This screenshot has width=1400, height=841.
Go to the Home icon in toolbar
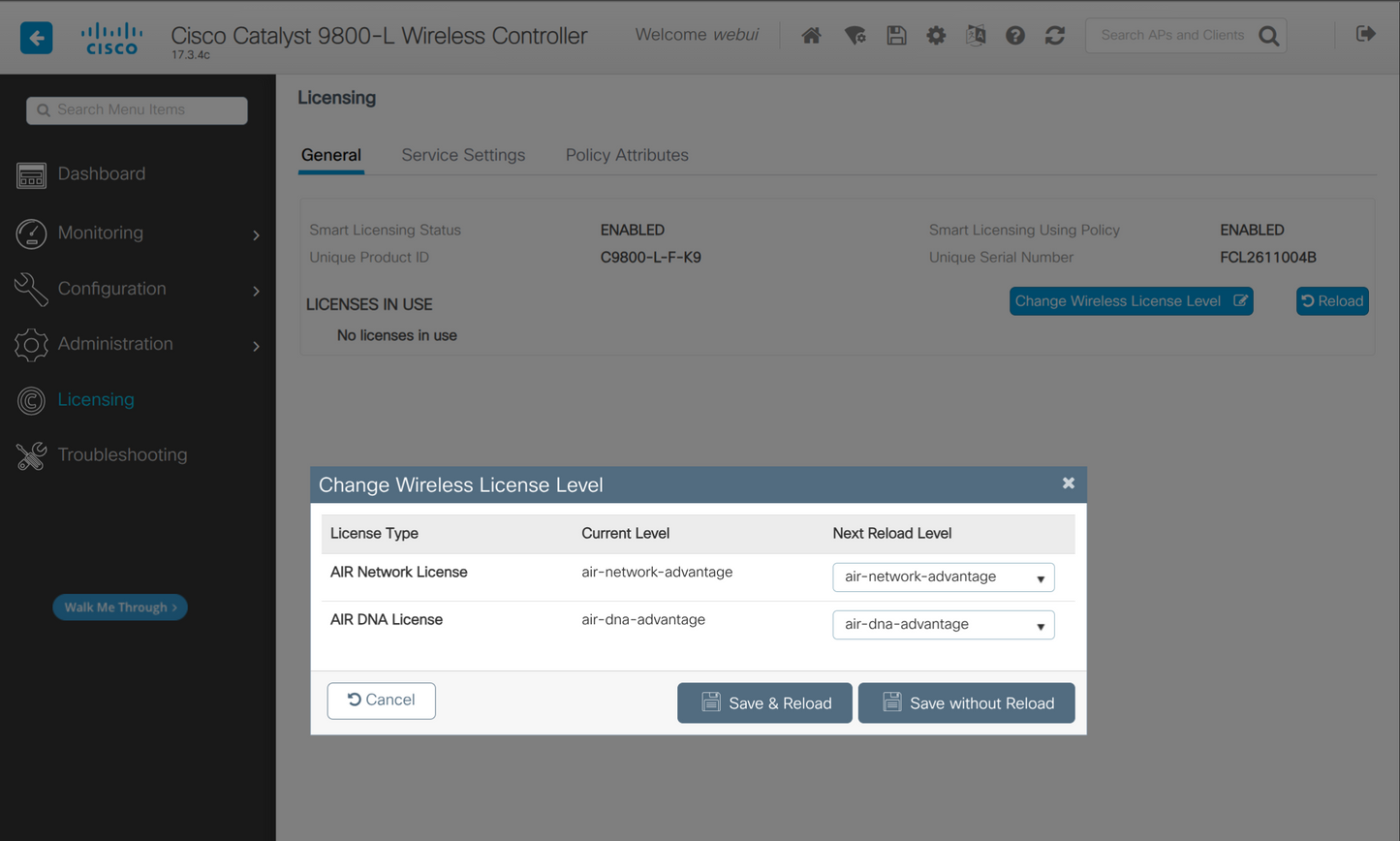[x=812, y=36]
